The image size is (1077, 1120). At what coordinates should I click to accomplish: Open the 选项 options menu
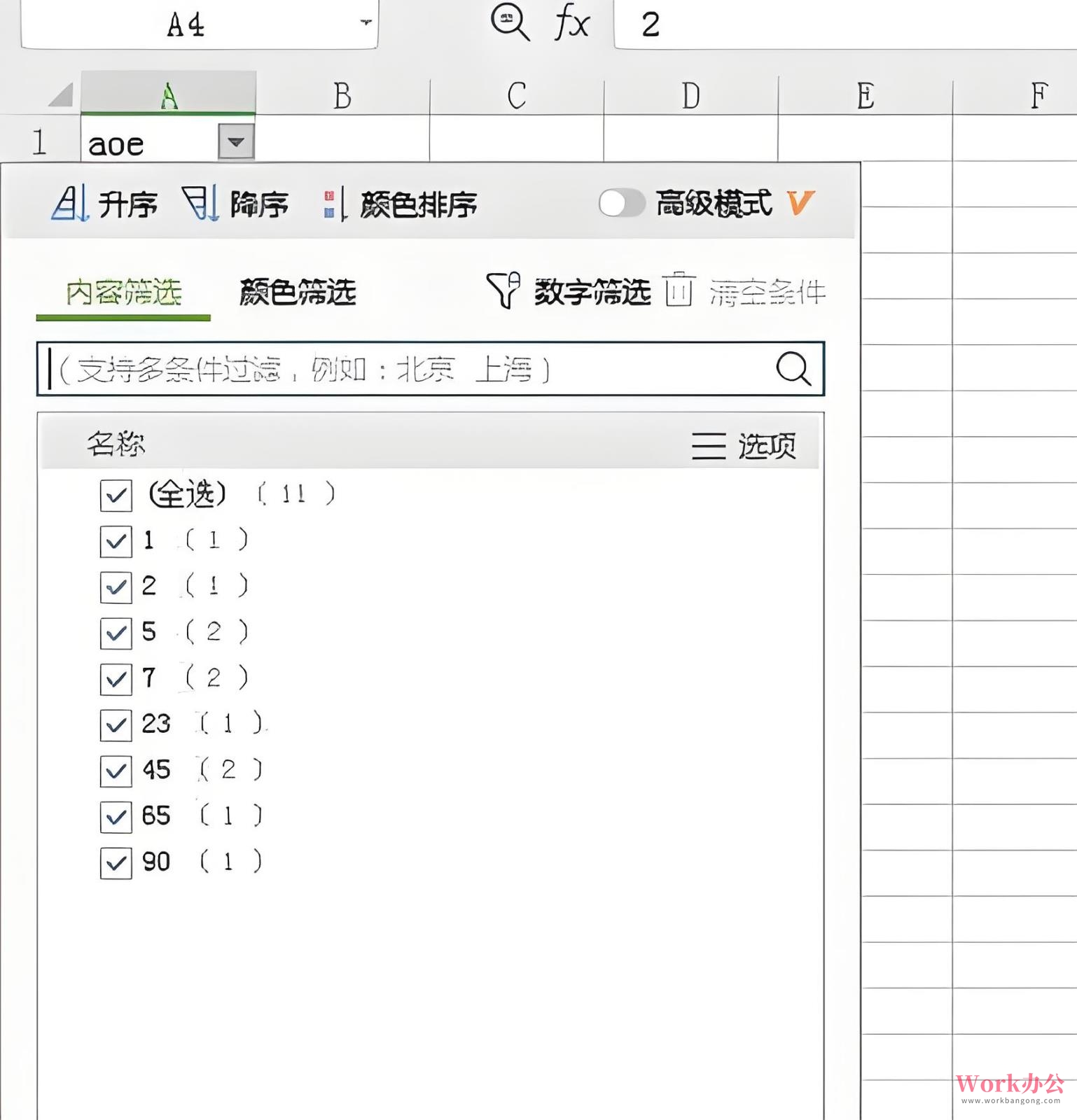point(744,445)
